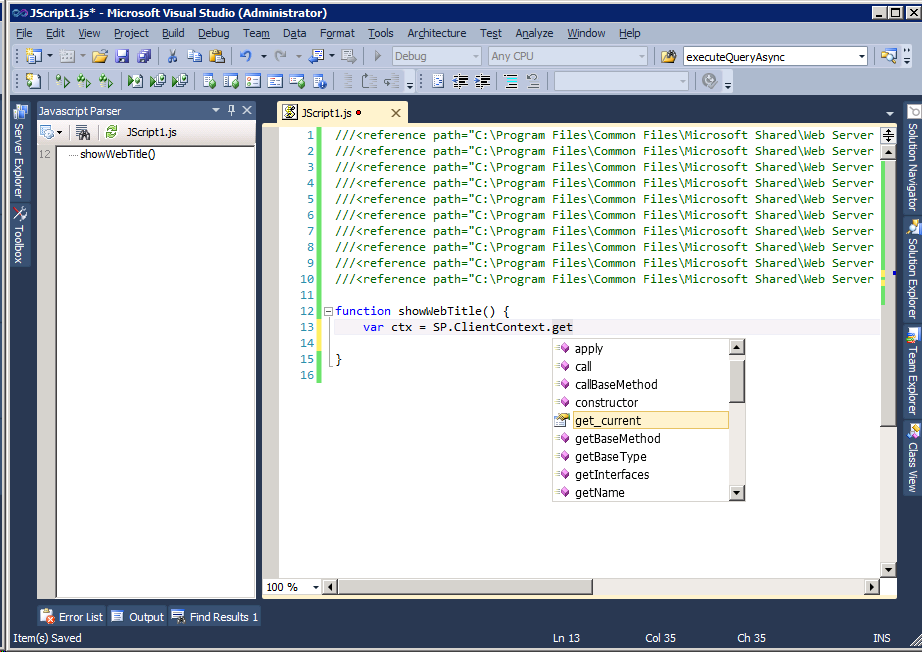Increase line indent with the indent icon
Viewport: 922px width, 652px height.
coord(483,81)
